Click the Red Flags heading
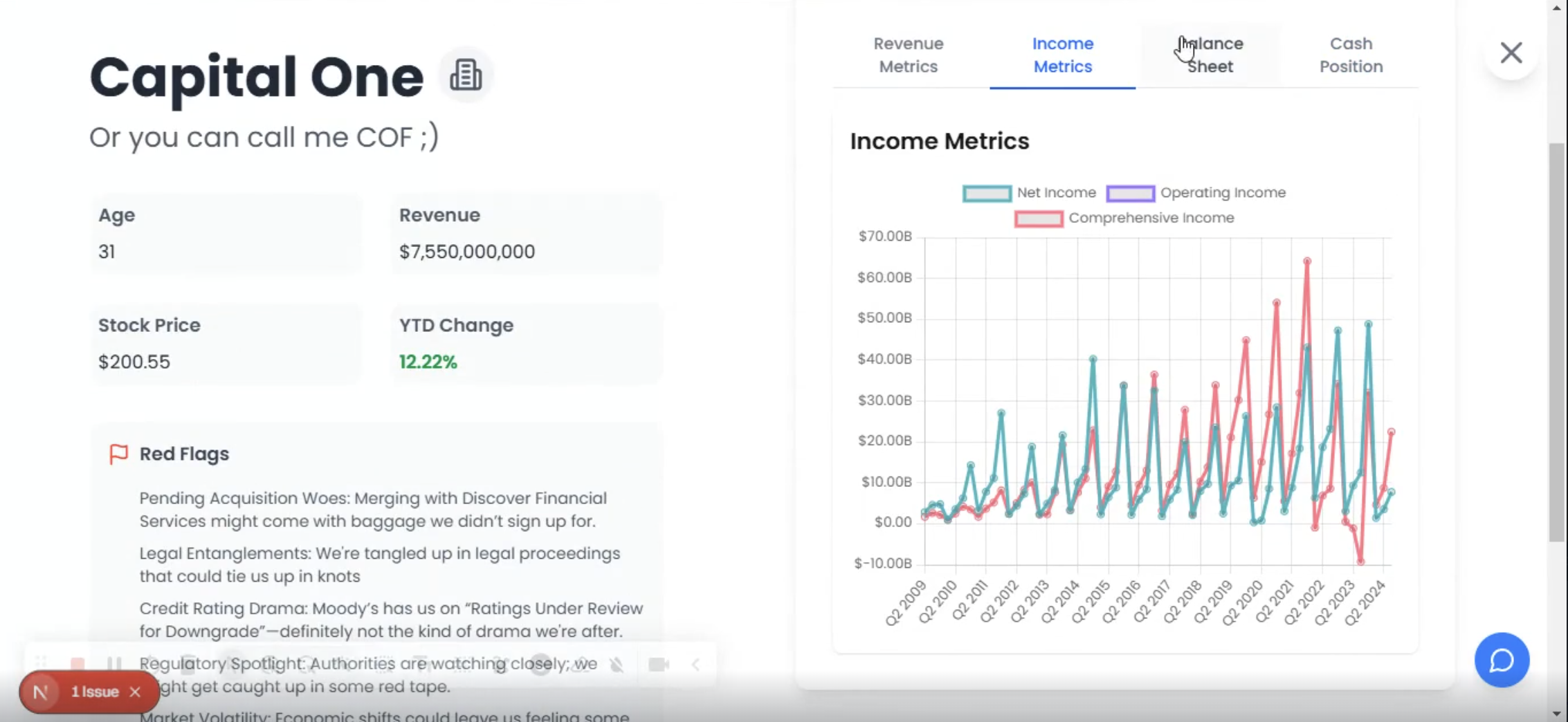Image resolution: width=1568 pixels, height=722 pixels. click(x=184, y=454)
